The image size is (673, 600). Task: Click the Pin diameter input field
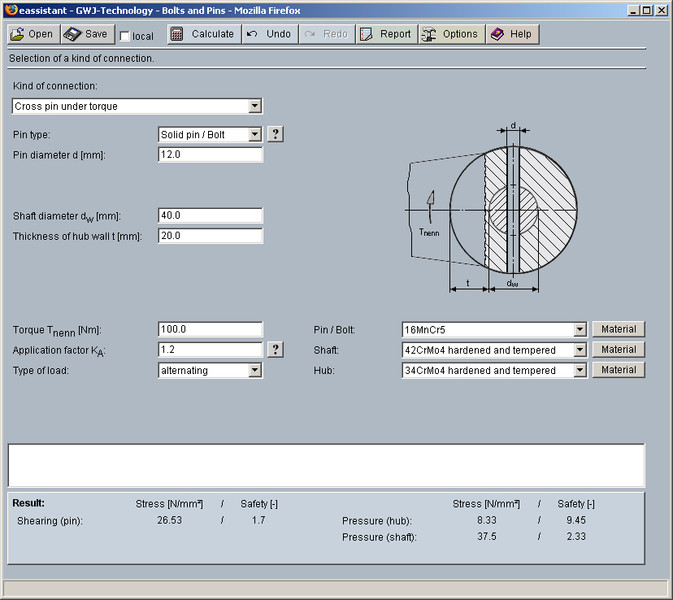point(210,155)
